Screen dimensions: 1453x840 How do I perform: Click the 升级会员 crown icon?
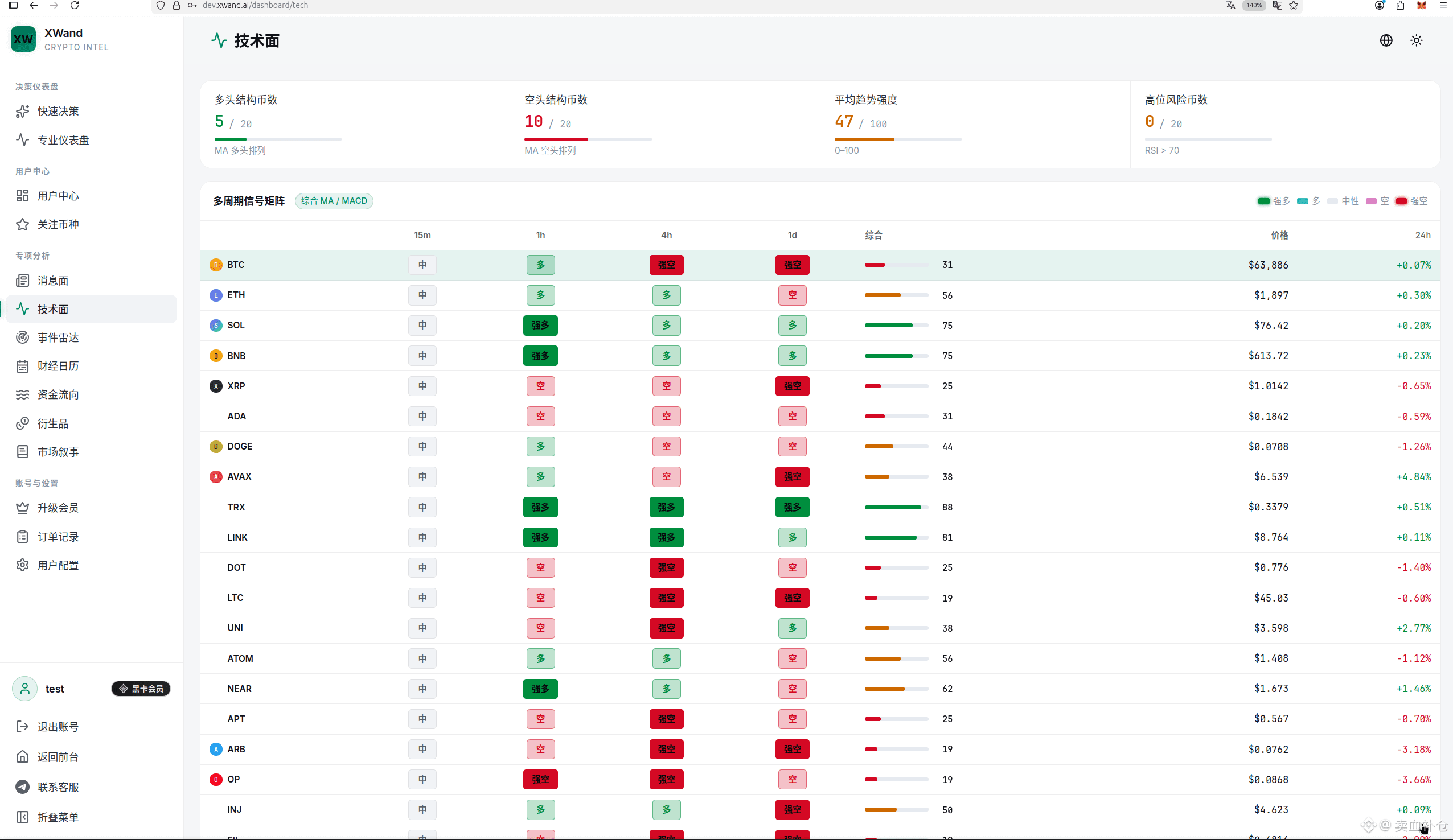click(x=22, y=508)
